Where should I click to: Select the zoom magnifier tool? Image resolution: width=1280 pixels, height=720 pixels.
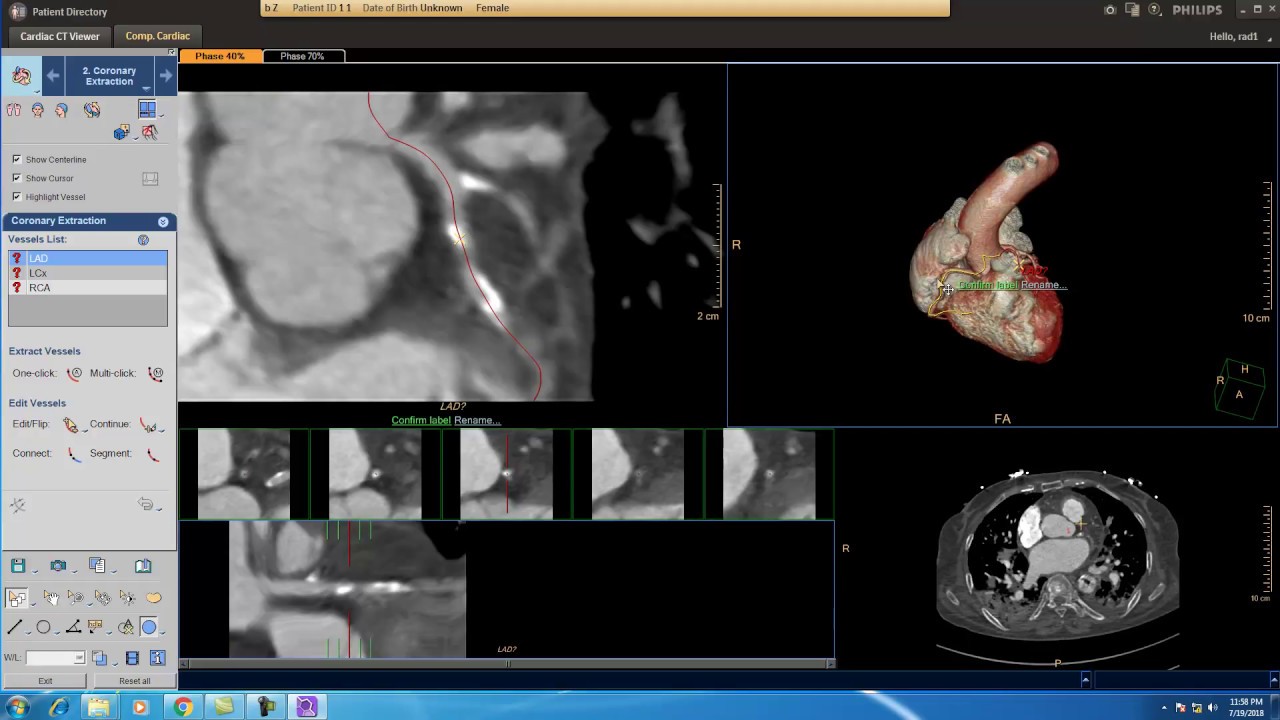[76, 598]
